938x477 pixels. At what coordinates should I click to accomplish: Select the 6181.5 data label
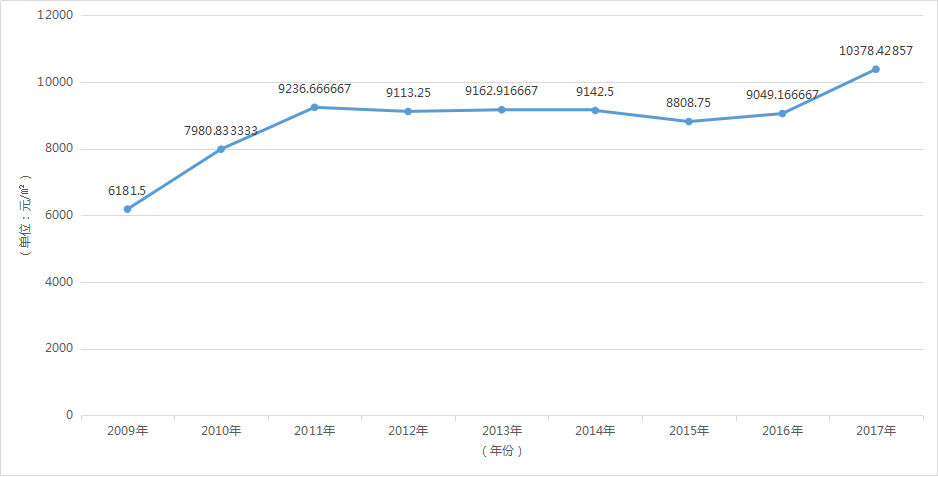point(128,190)
